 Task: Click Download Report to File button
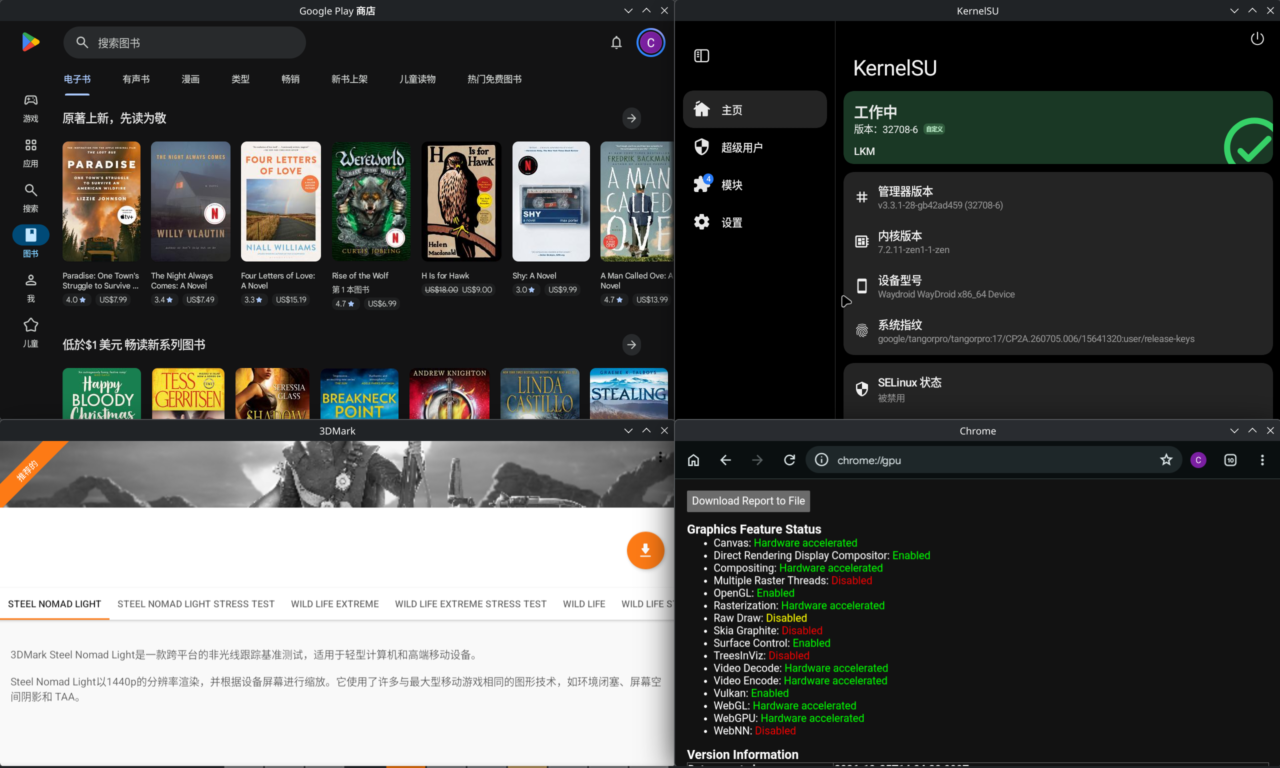(748, 501)
